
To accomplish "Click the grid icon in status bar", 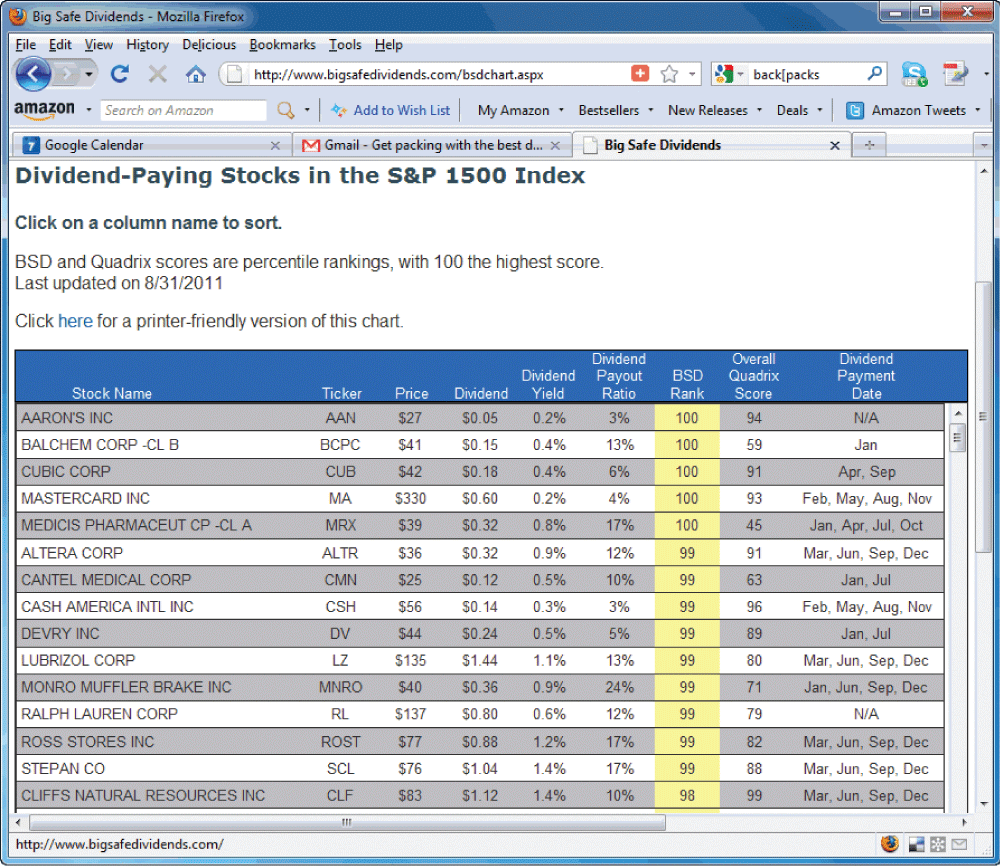I will [938, 845].
